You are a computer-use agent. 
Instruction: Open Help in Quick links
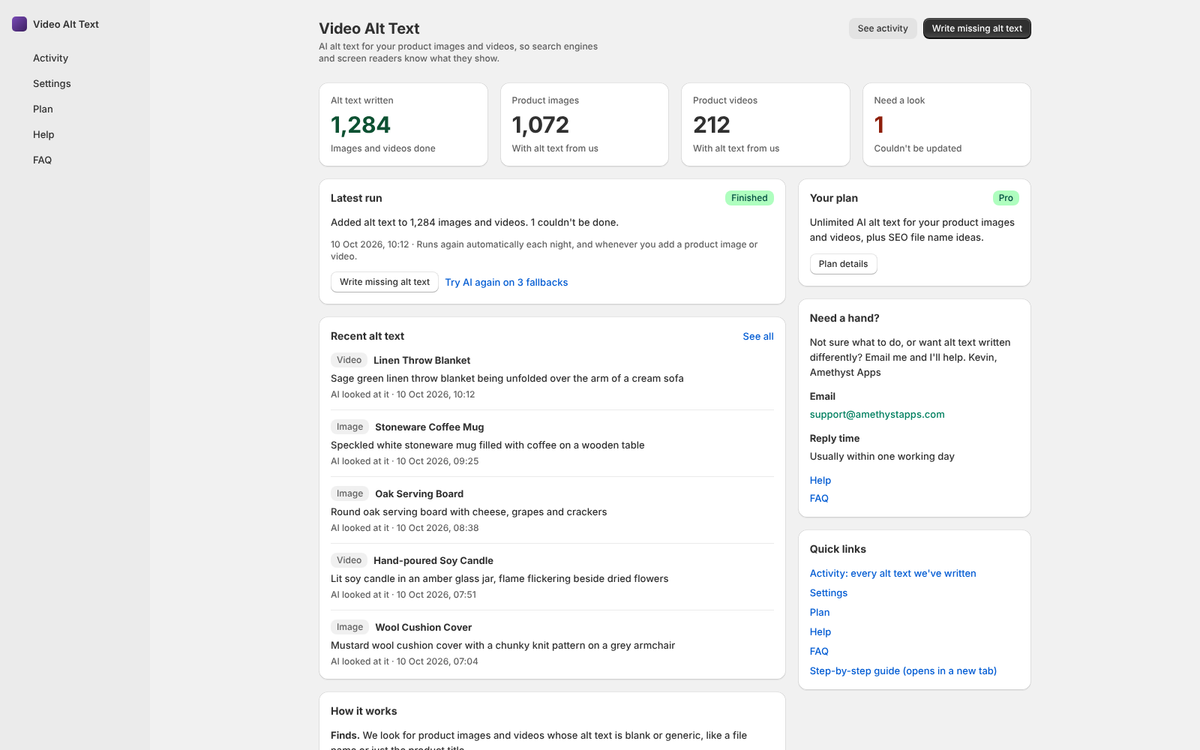tap(820, 632)
